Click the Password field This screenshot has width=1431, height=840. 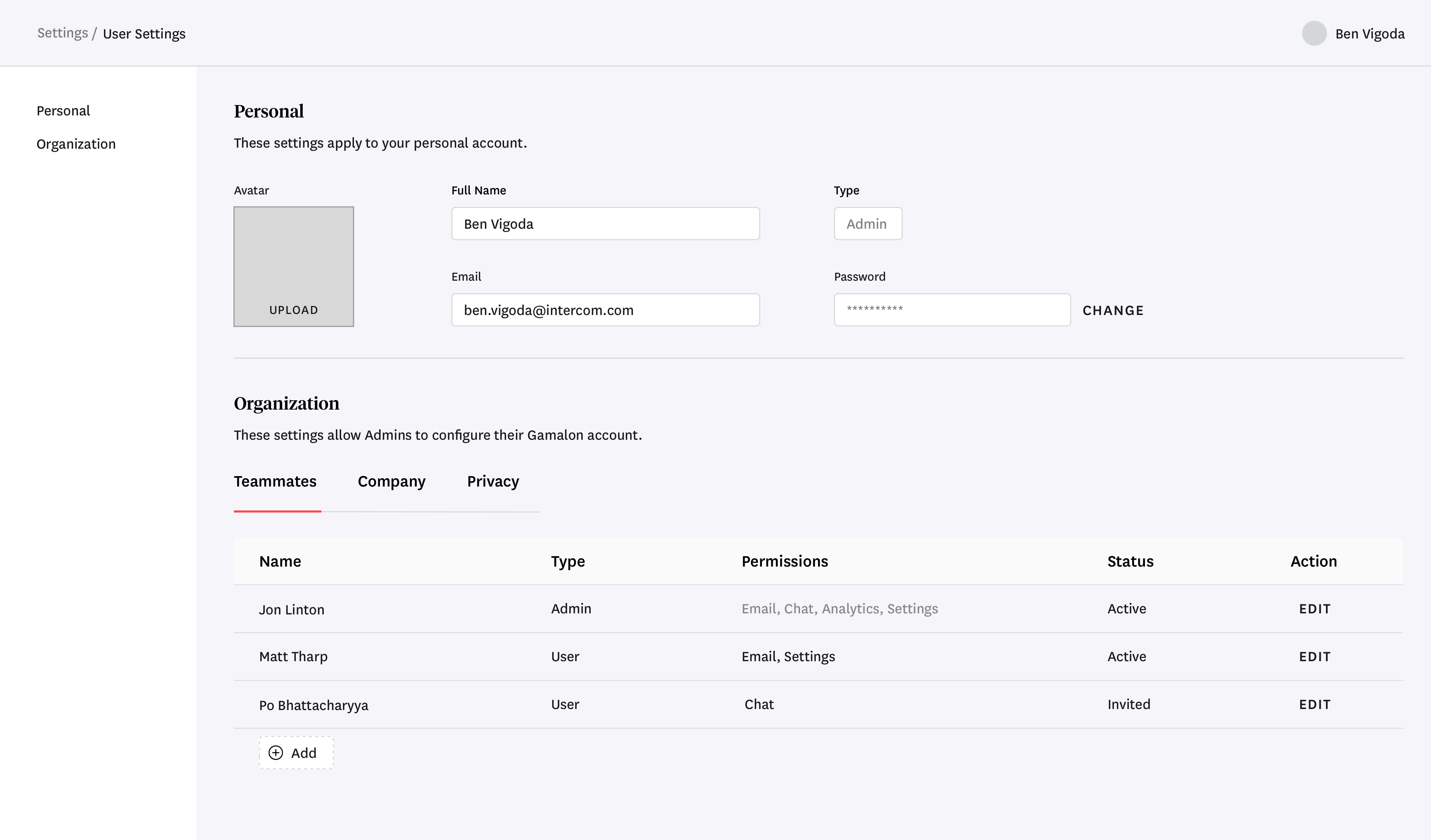pos(952,310)
